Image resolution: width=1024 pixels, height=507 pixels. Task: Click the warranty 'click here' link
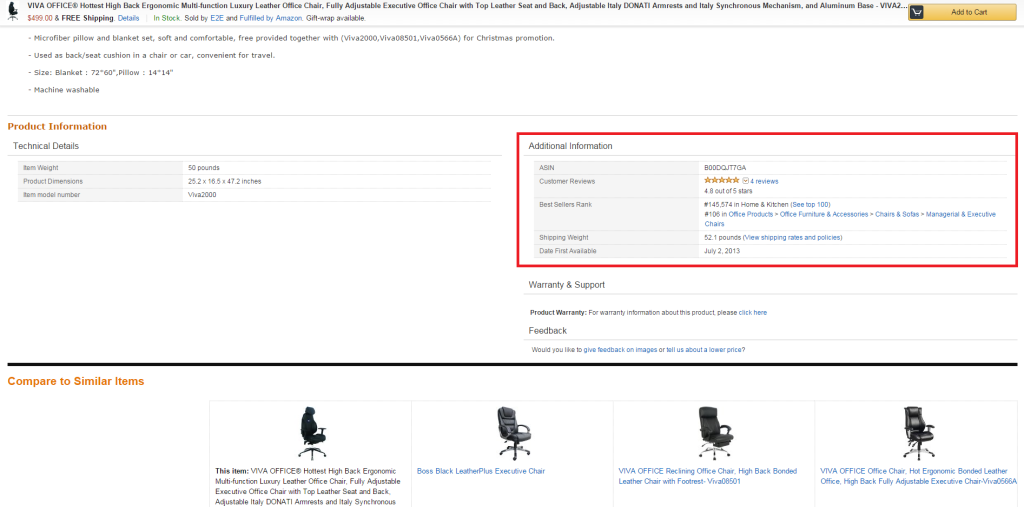[753, 312]
